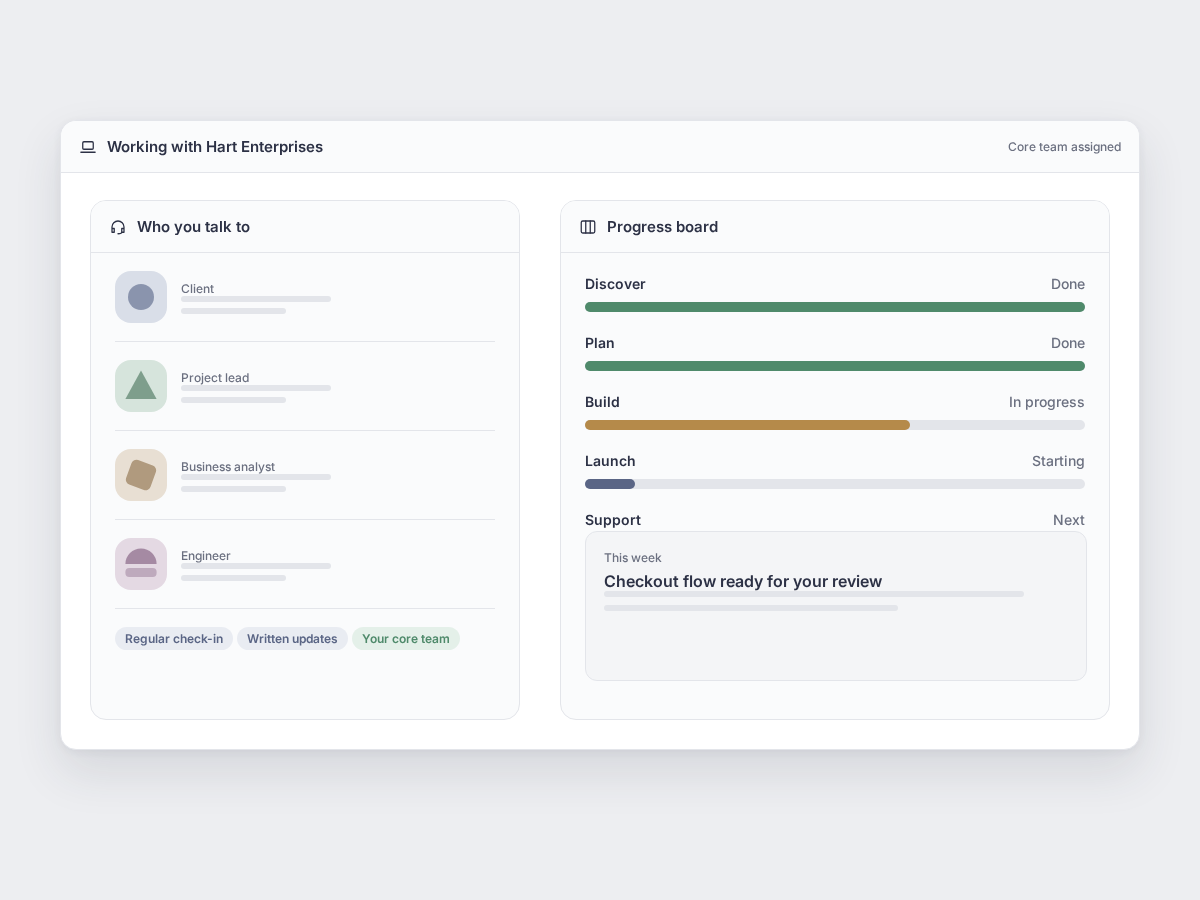Click the Build stage label
1200x900 pixels.
tap(602, 402)
